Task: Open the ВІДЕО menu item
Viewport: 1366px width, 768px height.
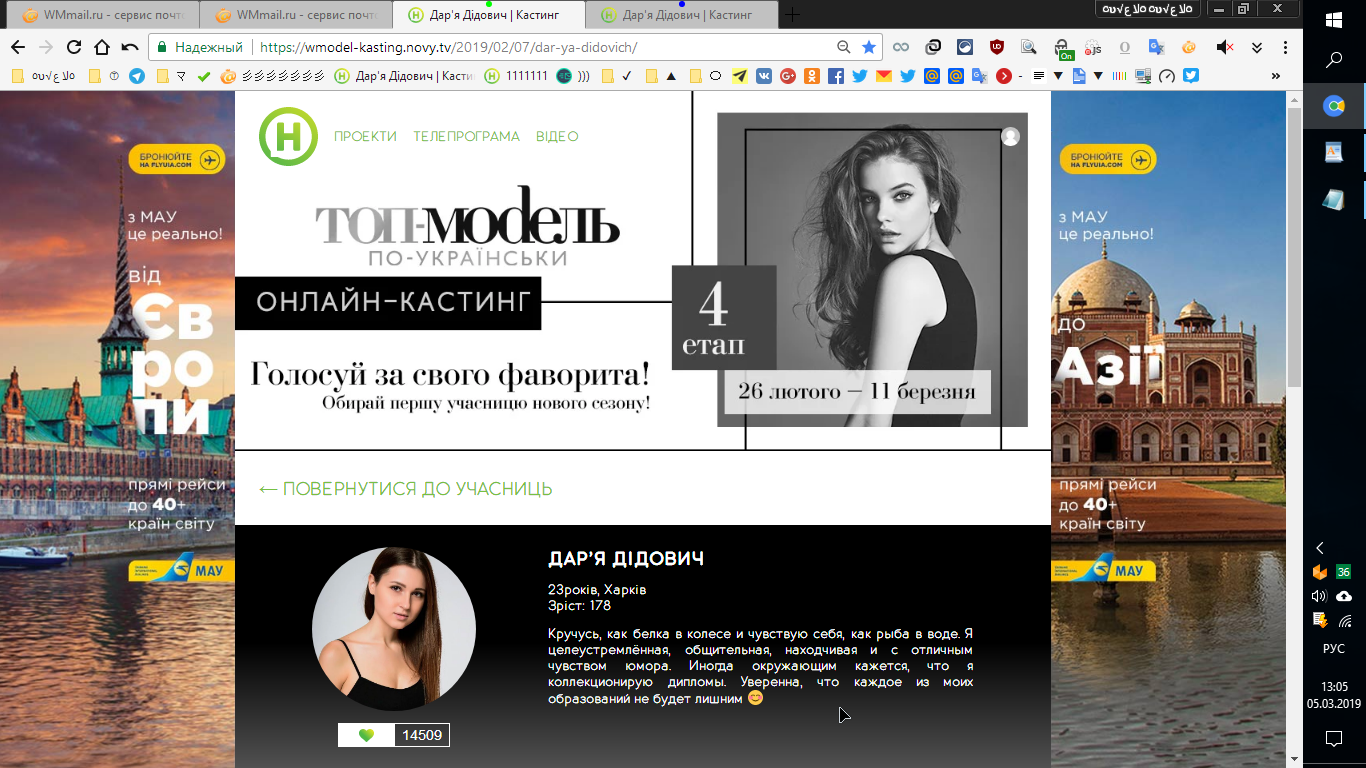Action: coord(557,137)
